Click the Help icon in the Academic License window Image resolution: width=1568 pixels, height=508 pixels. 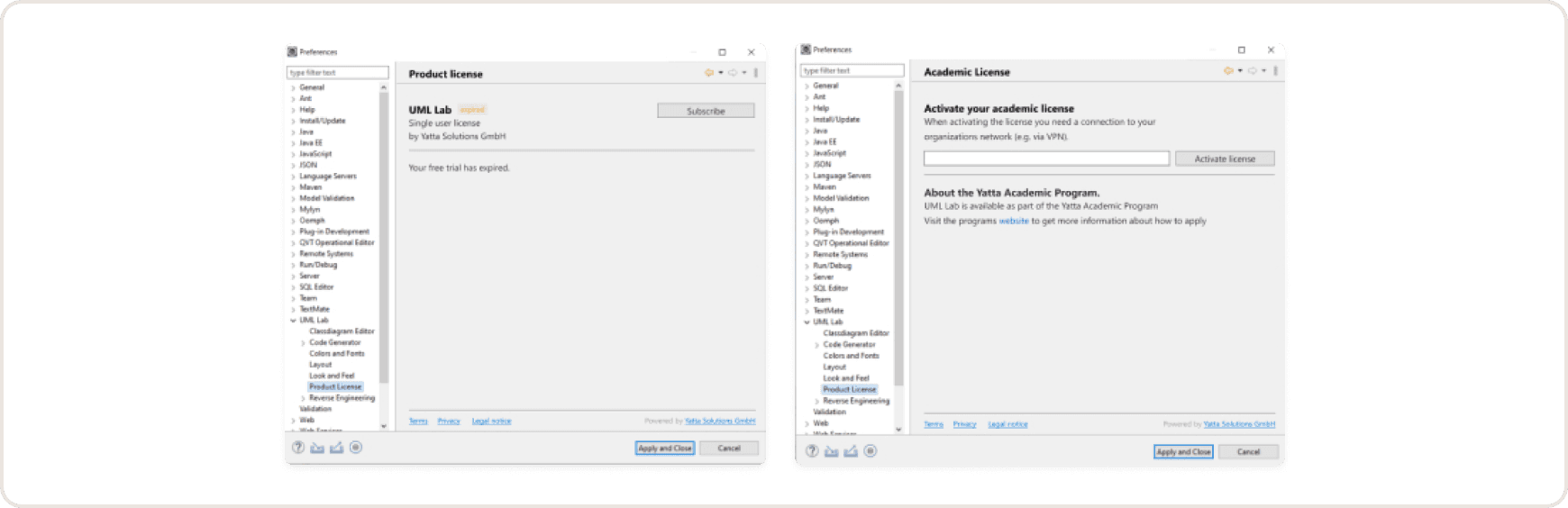(812, 451)
